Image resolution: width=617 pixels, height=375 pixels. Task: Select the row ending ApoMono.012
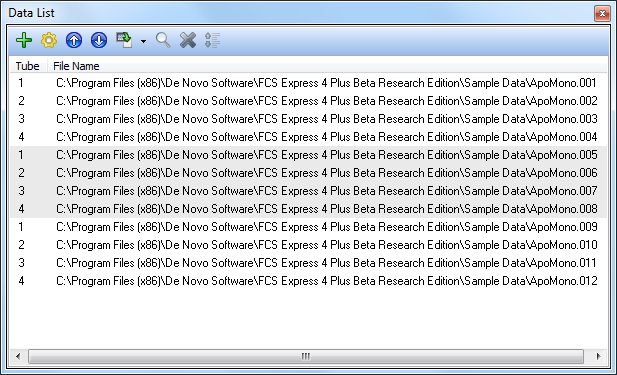coord(308,281)
